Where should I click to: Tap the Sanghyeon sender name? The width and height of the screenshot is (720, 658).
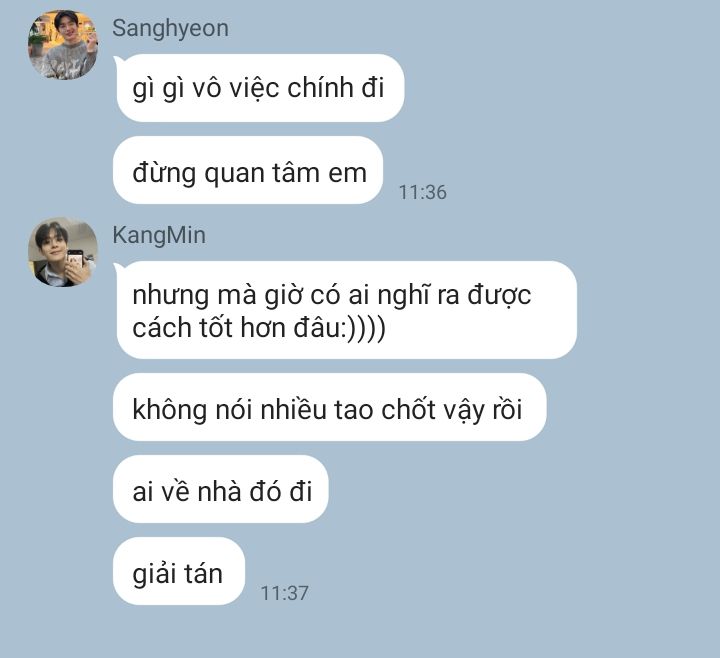[x=170, y=28]
